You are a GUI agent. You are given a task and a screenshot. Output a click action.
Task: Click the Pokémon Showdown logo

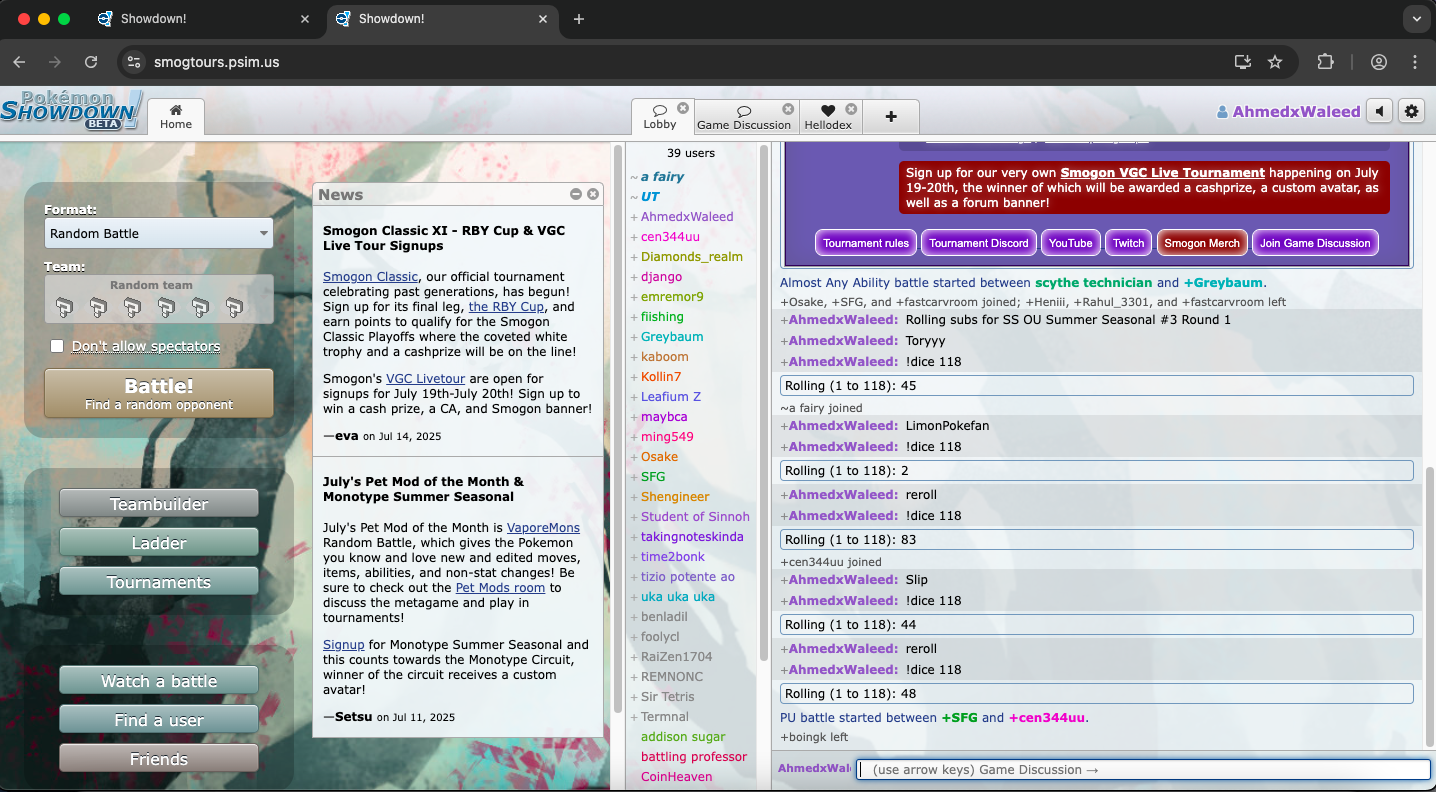click(x=71, y=110)
